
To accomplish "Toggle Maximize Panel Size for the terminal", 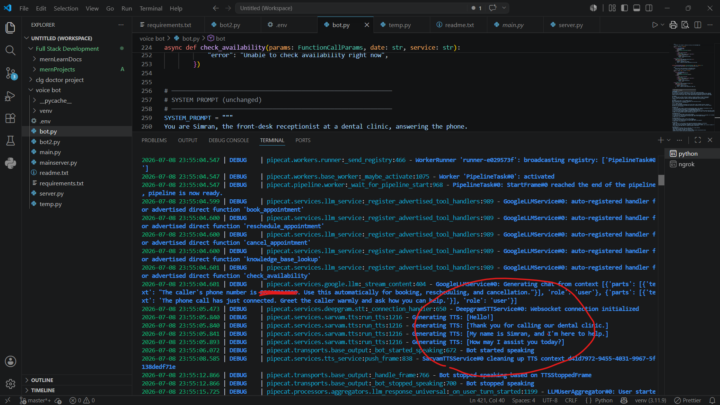I will (698, 140).
